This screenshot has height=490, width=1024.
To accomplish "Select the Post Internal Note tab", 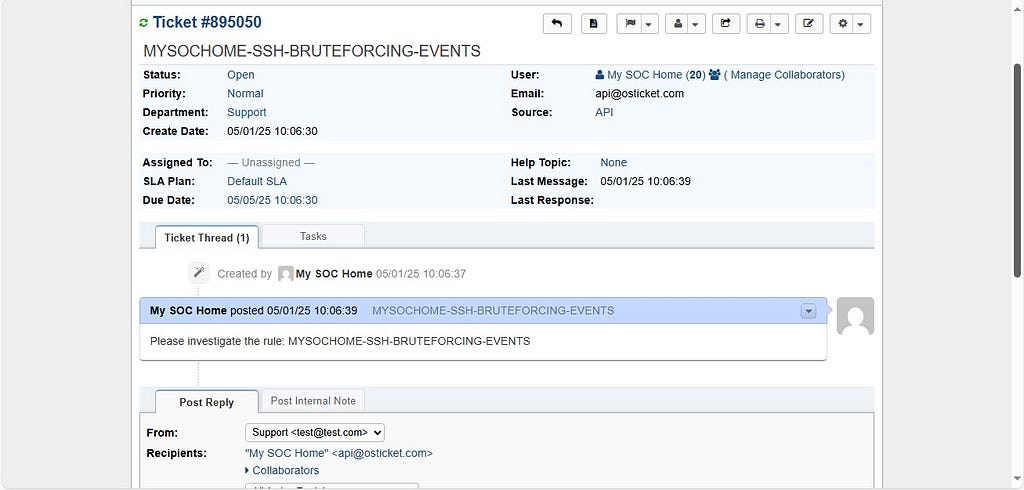I will (313, 401).
